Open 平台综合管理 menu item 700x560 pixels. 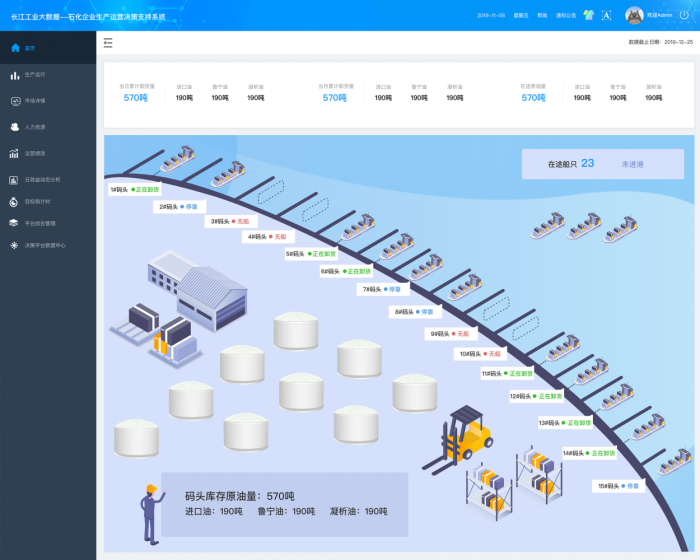(x=40, y=223)
